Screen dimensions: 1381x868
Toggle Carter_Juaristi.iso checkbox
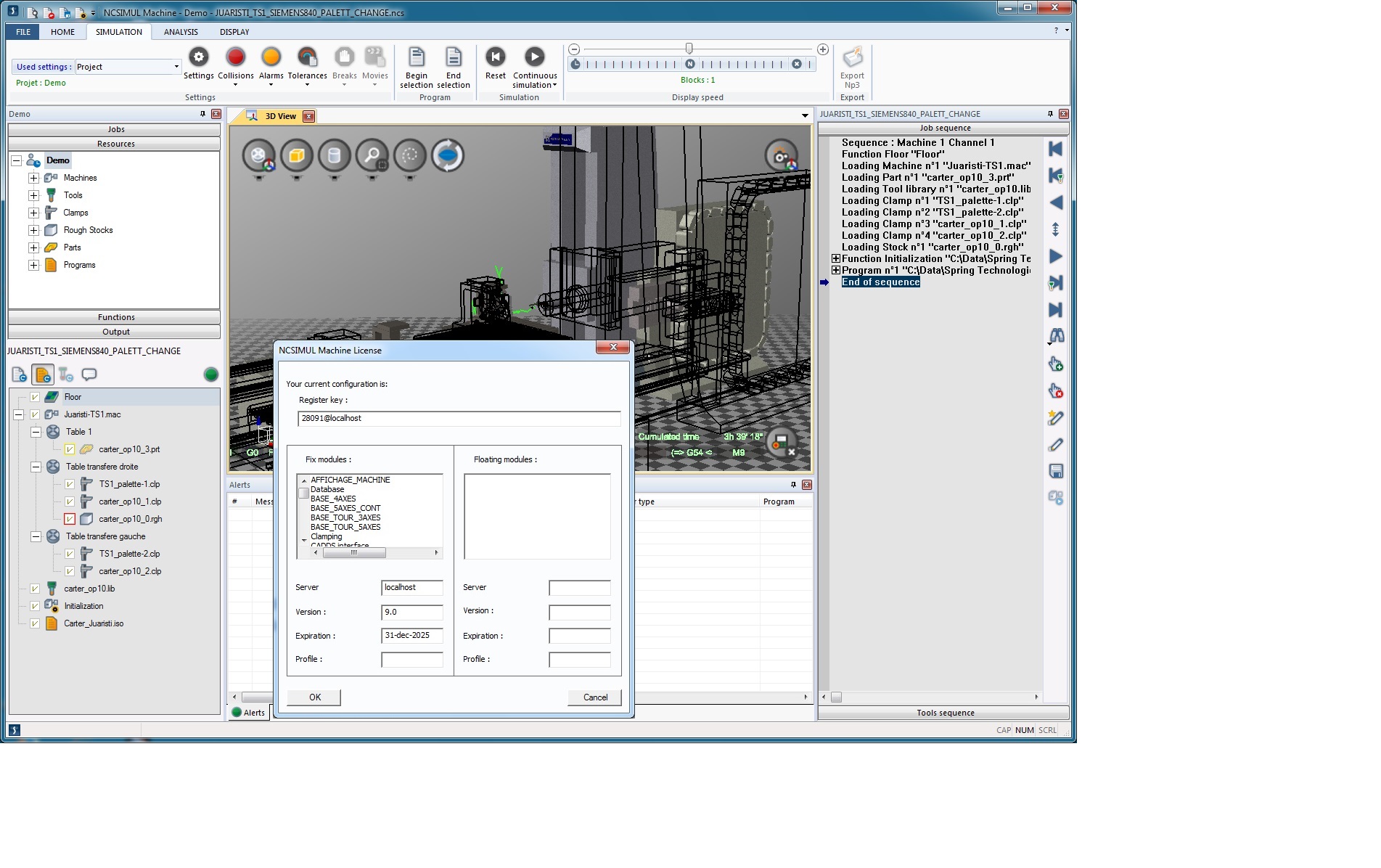[x=34, y=623]
